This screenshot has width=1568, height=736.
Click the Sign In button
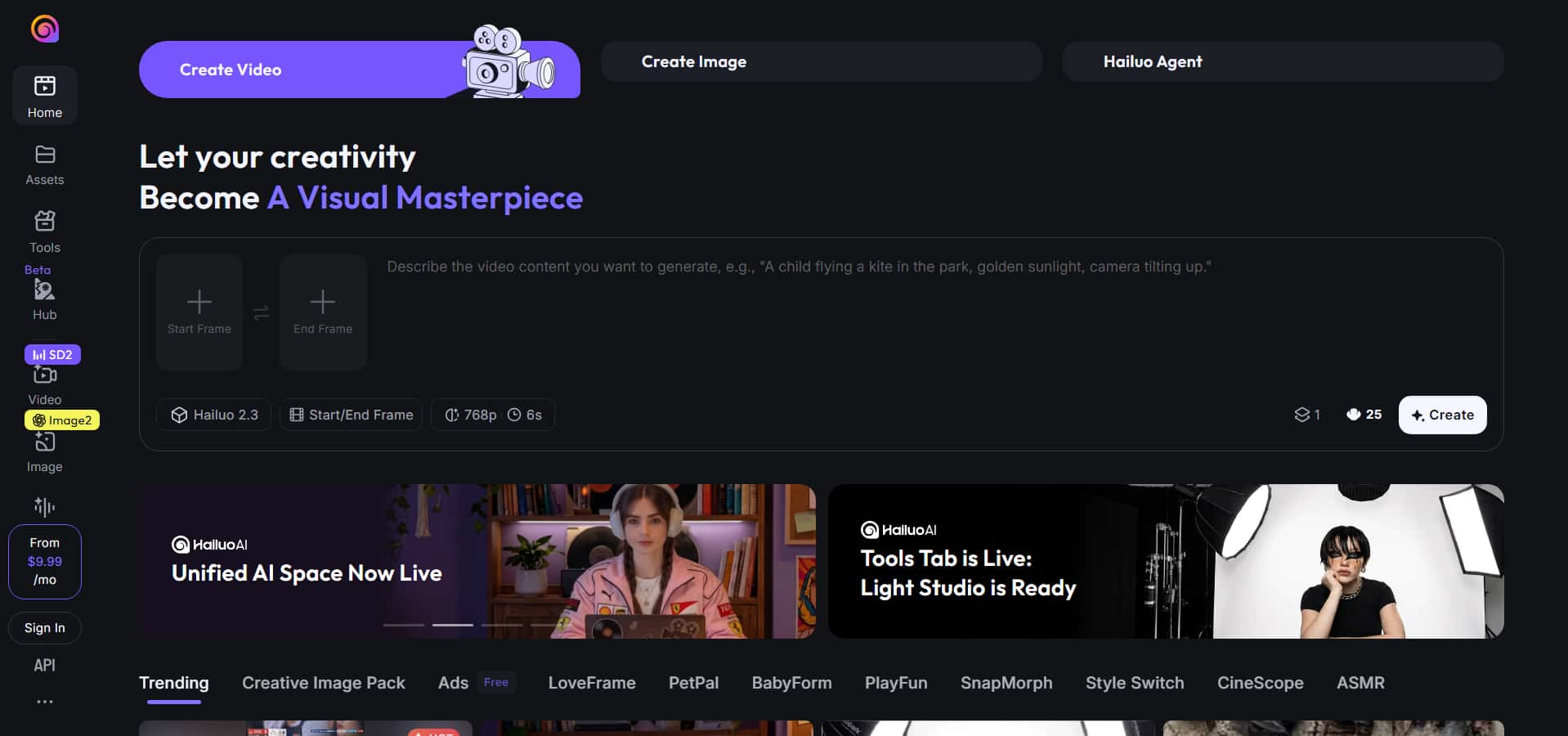coord(45,628)
